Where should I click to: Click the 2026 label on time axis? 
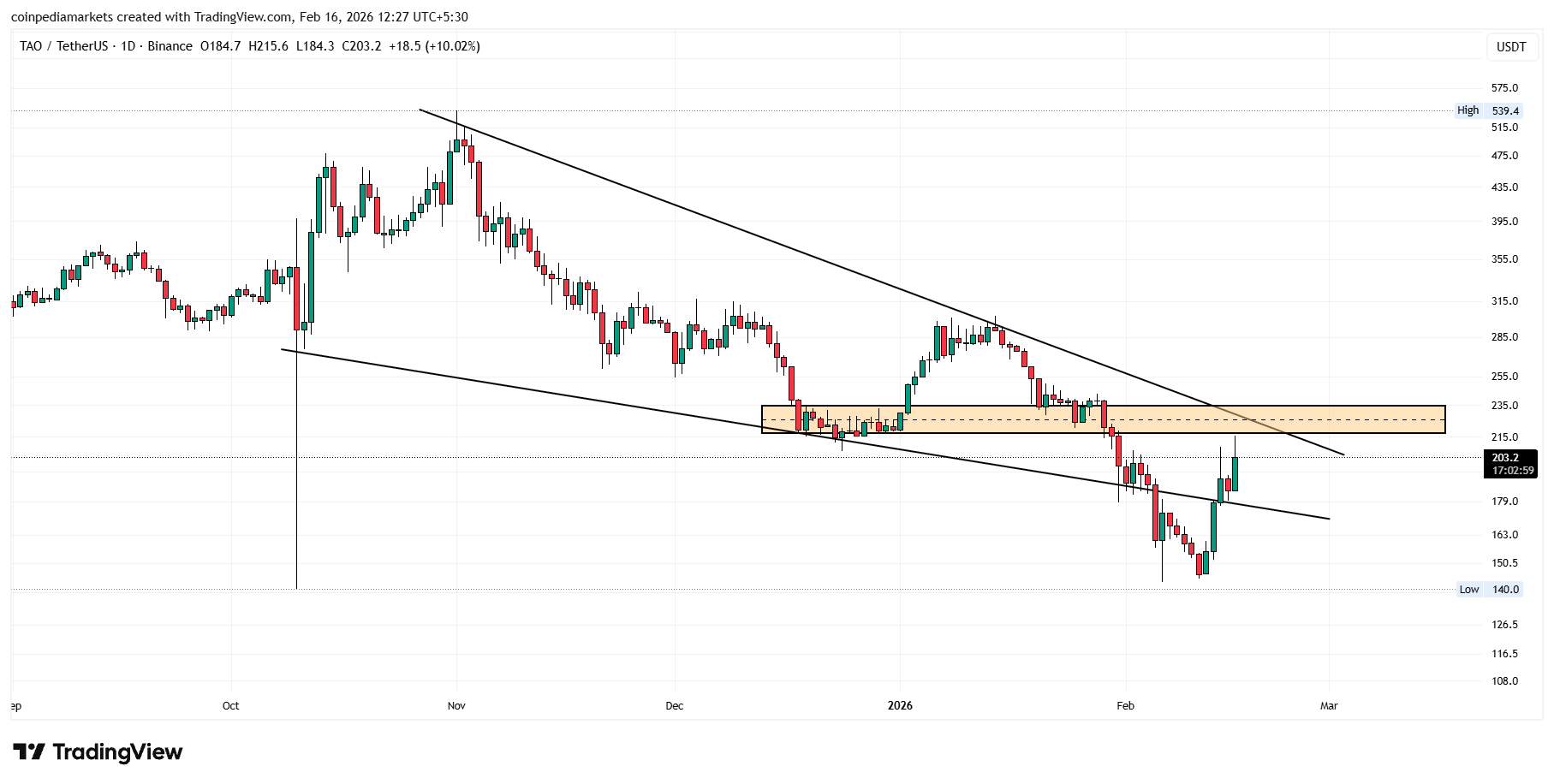pos(900,706)
